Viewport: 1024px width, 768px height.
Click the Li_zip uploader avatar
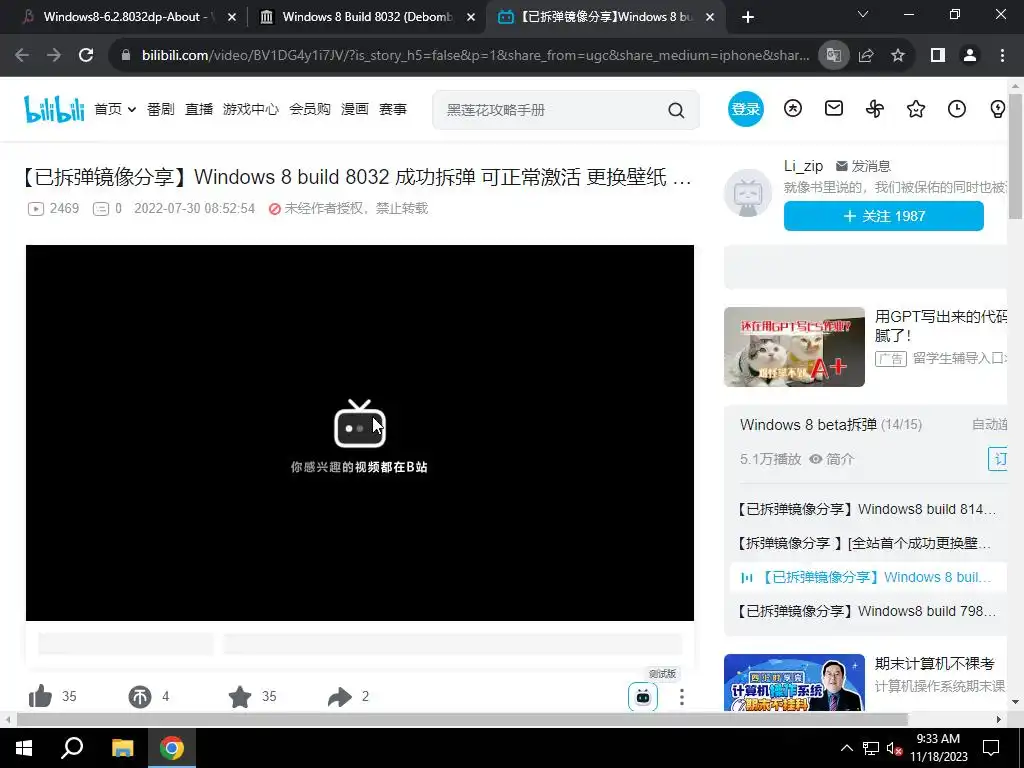748,194
